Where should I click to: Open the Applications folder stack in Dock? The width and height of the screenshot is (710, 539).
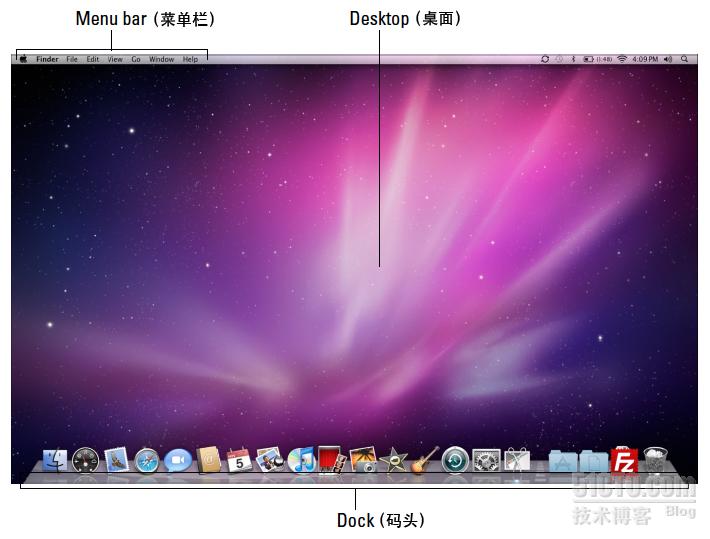point(562,461)
